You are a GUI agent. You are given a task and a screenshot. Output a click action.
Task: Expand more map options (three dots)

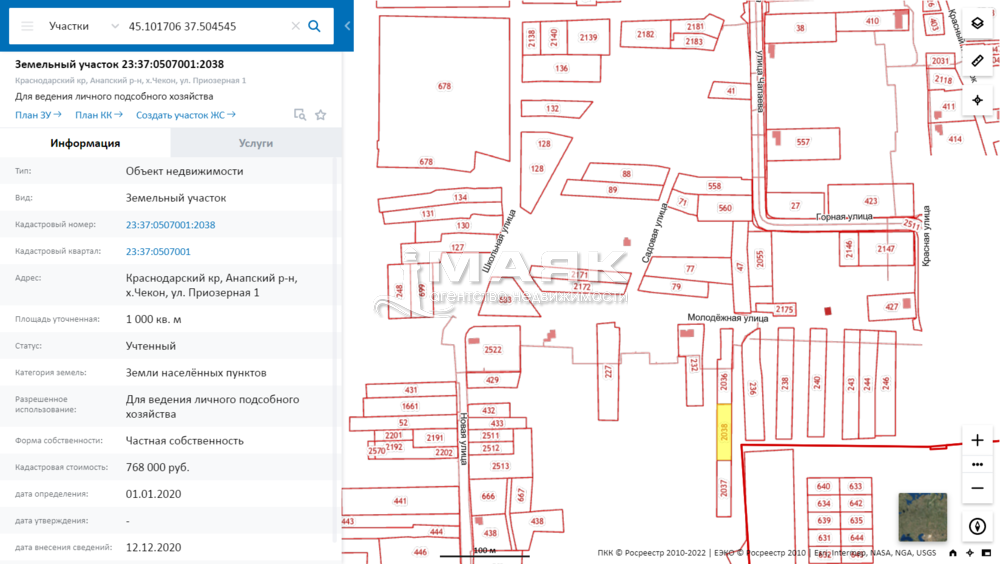point(977,464)
